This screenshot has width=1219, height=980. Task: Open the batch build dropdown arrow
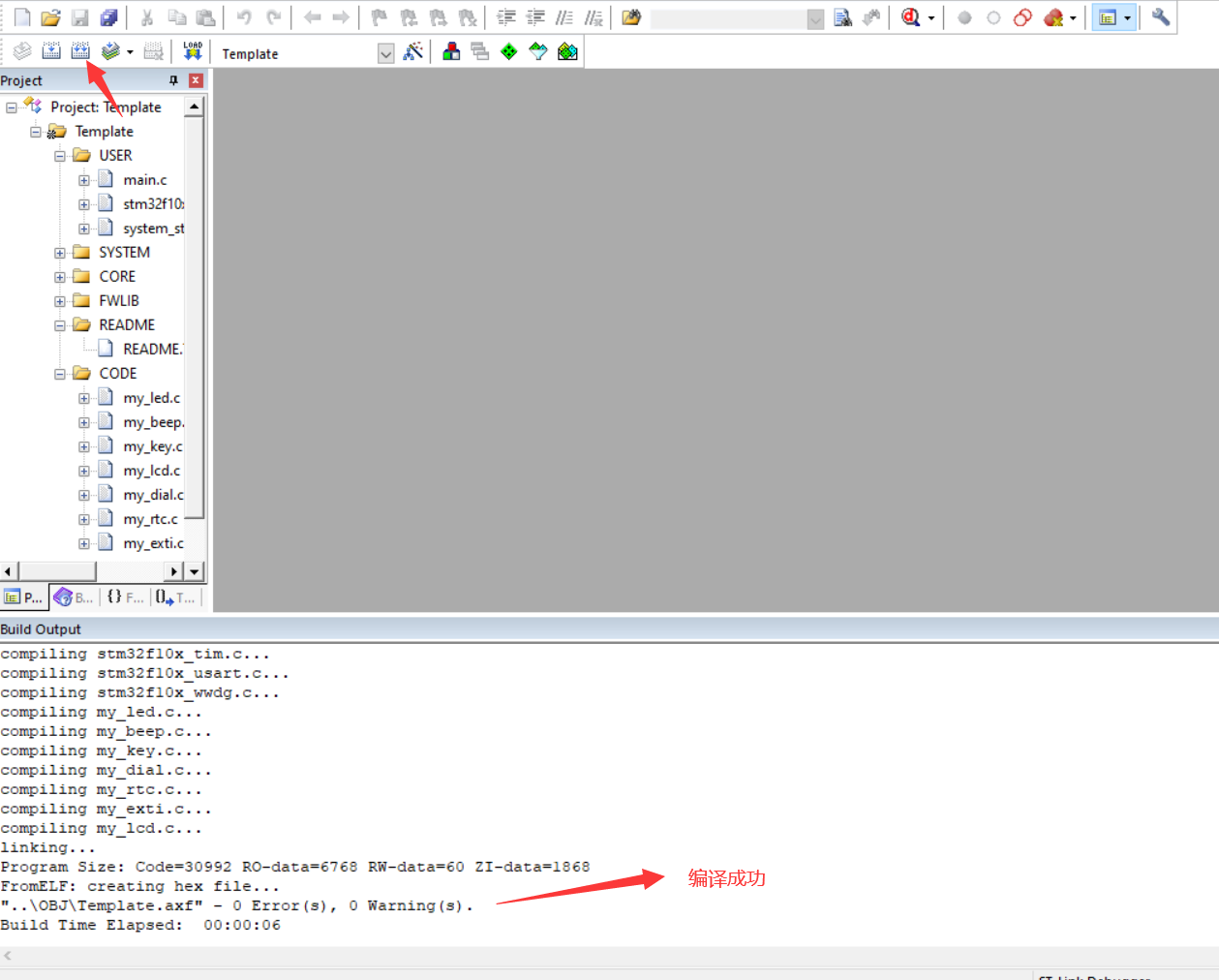point(130,51)
